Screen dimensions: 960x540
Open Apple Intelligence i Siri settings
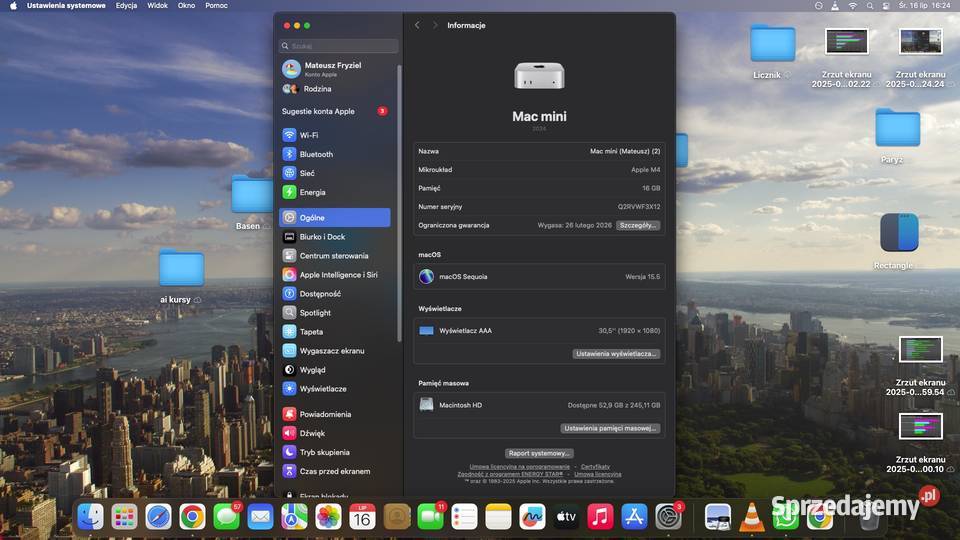(x=334, y=275)
